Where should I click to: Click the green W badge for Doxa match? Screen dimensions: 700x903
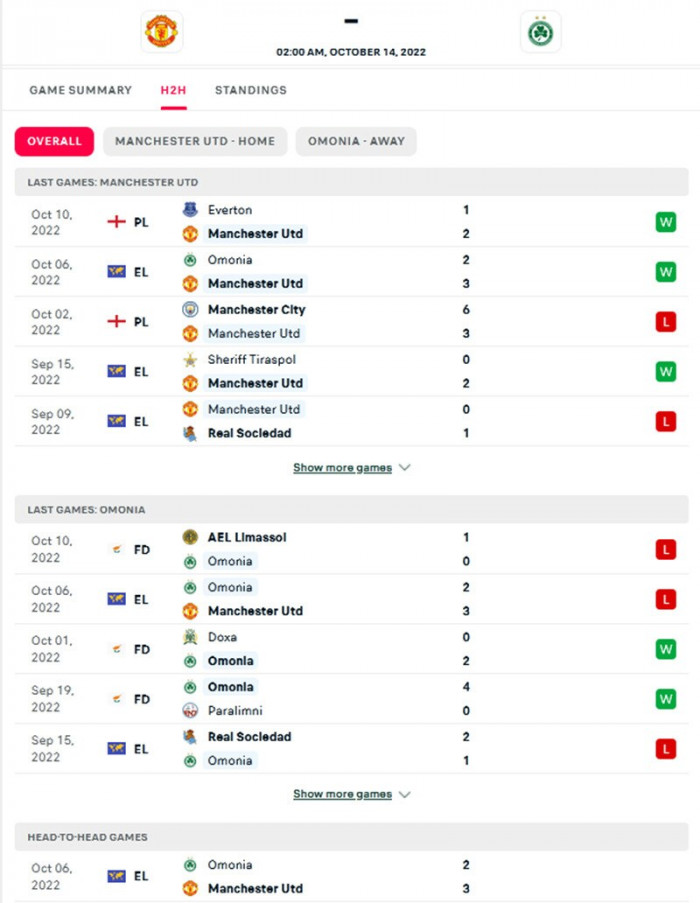click(666, 649)
